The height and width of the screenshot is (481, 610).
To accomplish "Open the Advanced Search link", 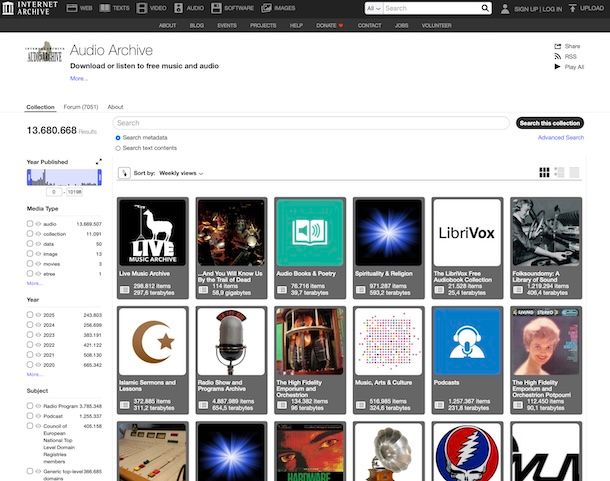I will [x=561, y=138].
